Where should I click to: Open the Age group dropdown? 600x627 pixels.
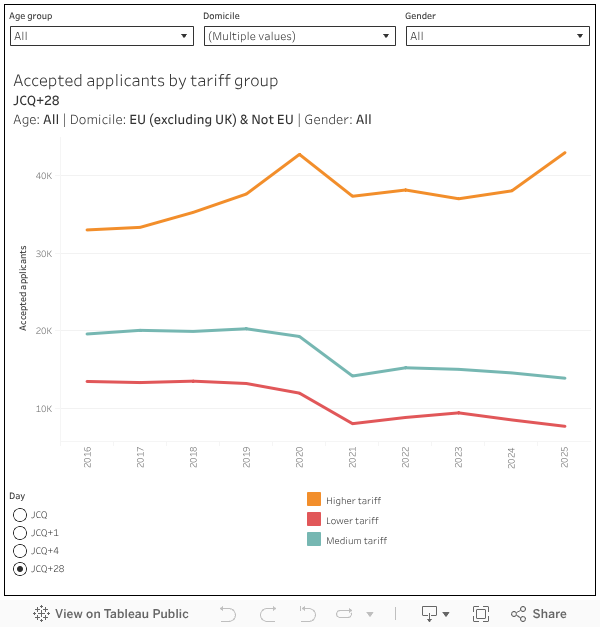click(x=102, y=36)
